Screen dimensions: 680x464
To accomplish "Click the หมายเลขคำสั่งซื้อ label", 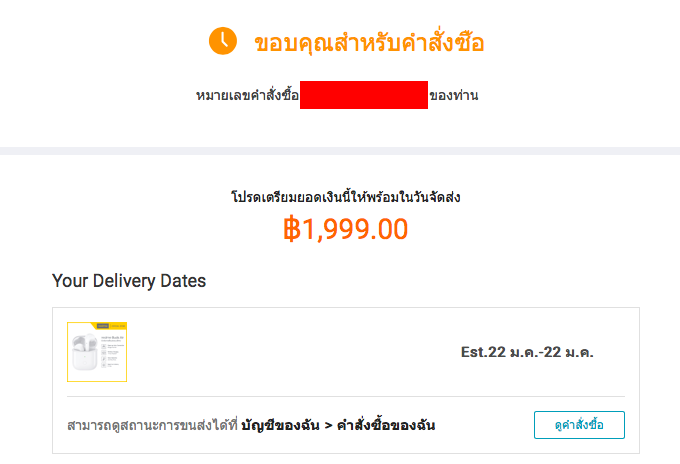I will click(x=247, y=95).
